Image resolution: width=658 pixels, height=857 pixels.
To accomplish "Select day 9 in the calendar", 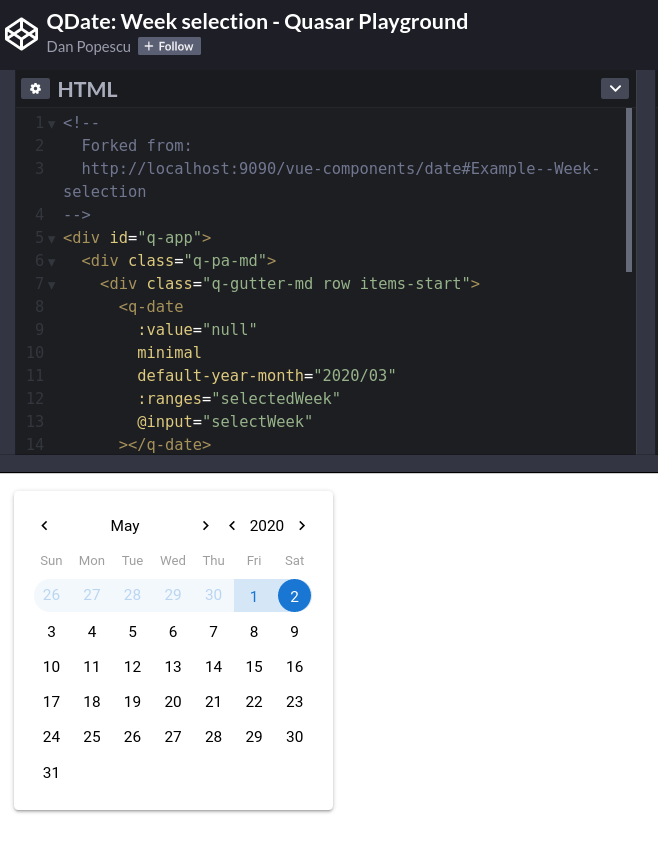I will (295, 632).
